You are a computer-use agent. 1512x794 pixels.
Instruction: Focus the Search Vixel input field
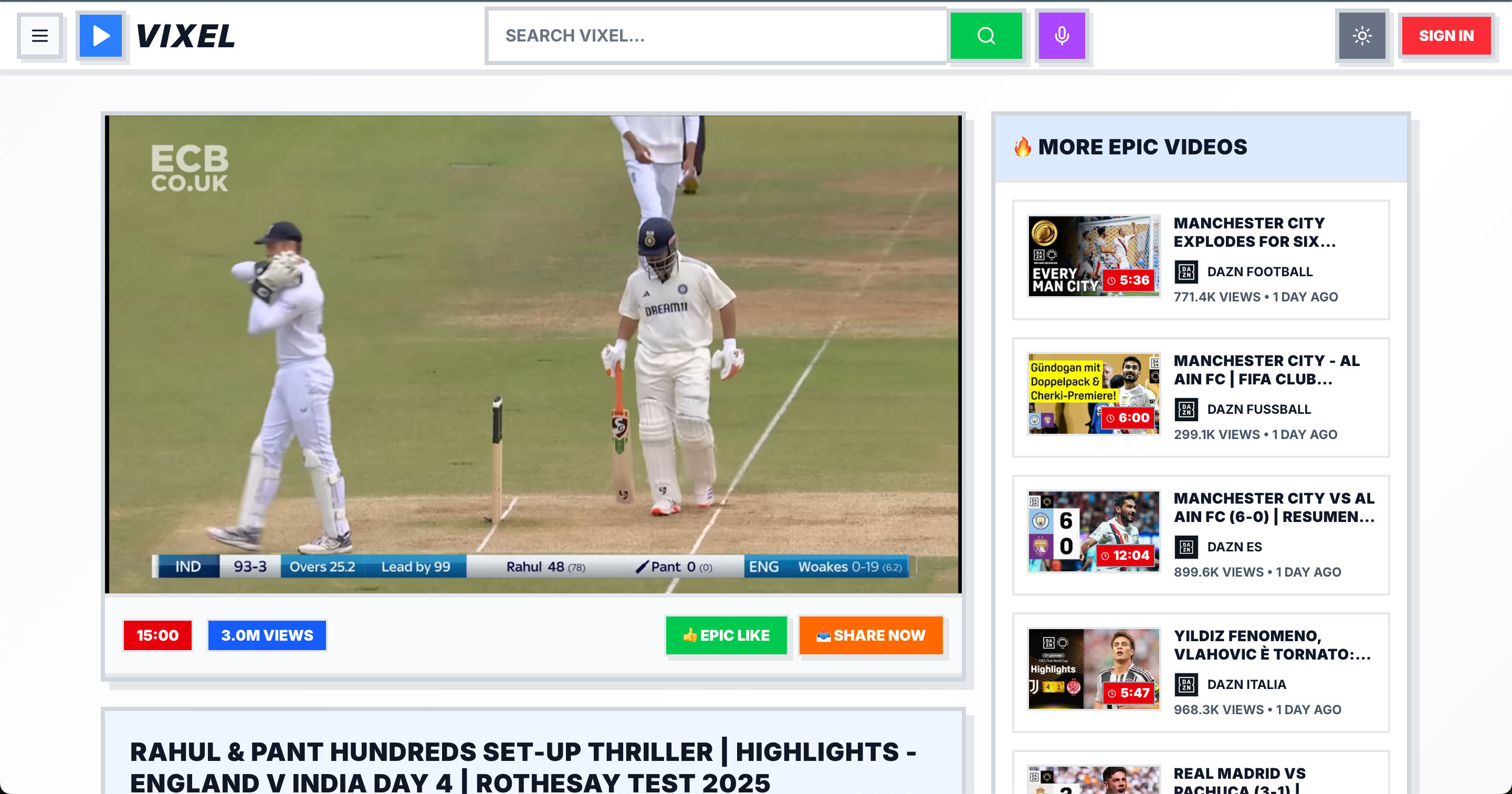(717, 36)
